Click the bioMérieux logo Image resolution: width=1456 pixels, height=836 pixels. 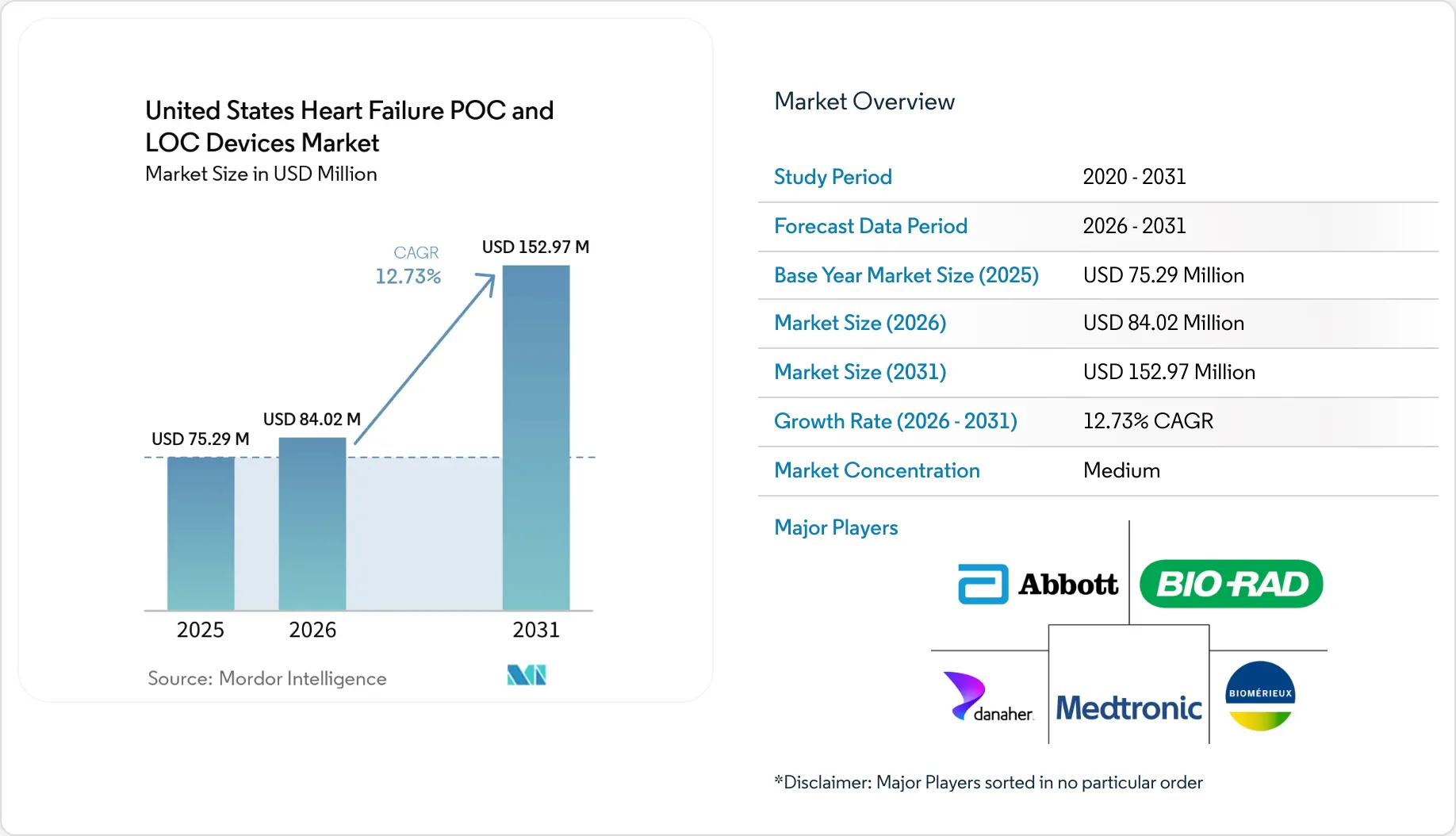pos(1260,696)
